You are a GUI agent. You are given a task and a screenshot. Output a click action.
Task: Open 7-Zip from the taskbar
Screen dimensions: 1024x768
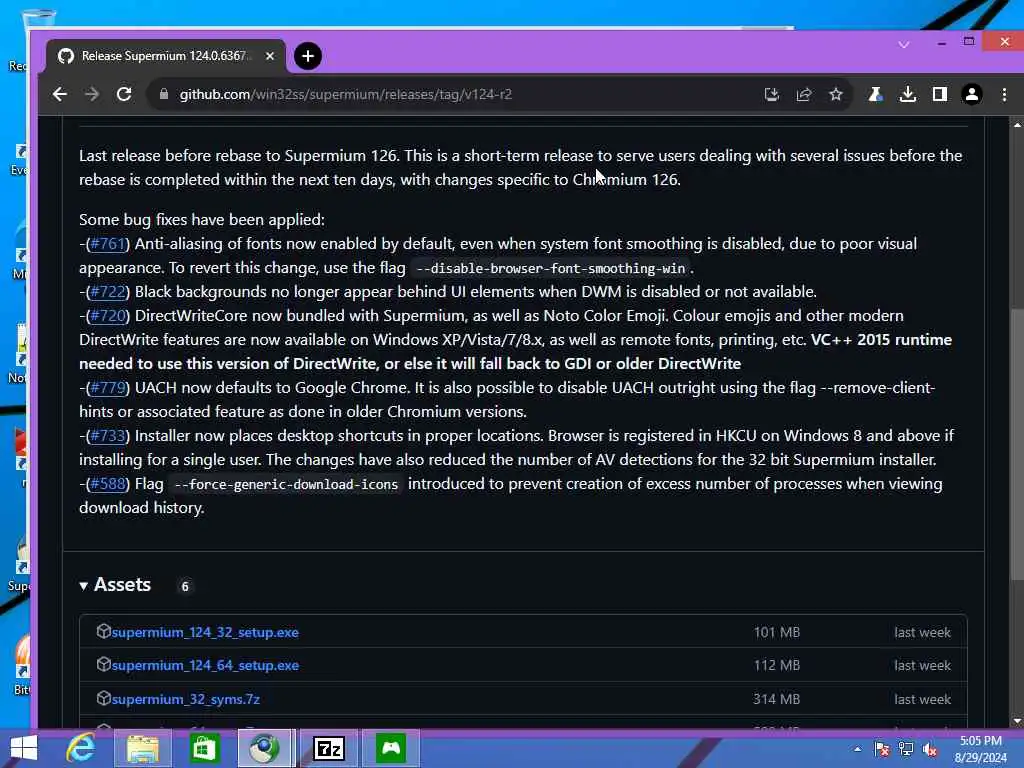tap(328, 748)
